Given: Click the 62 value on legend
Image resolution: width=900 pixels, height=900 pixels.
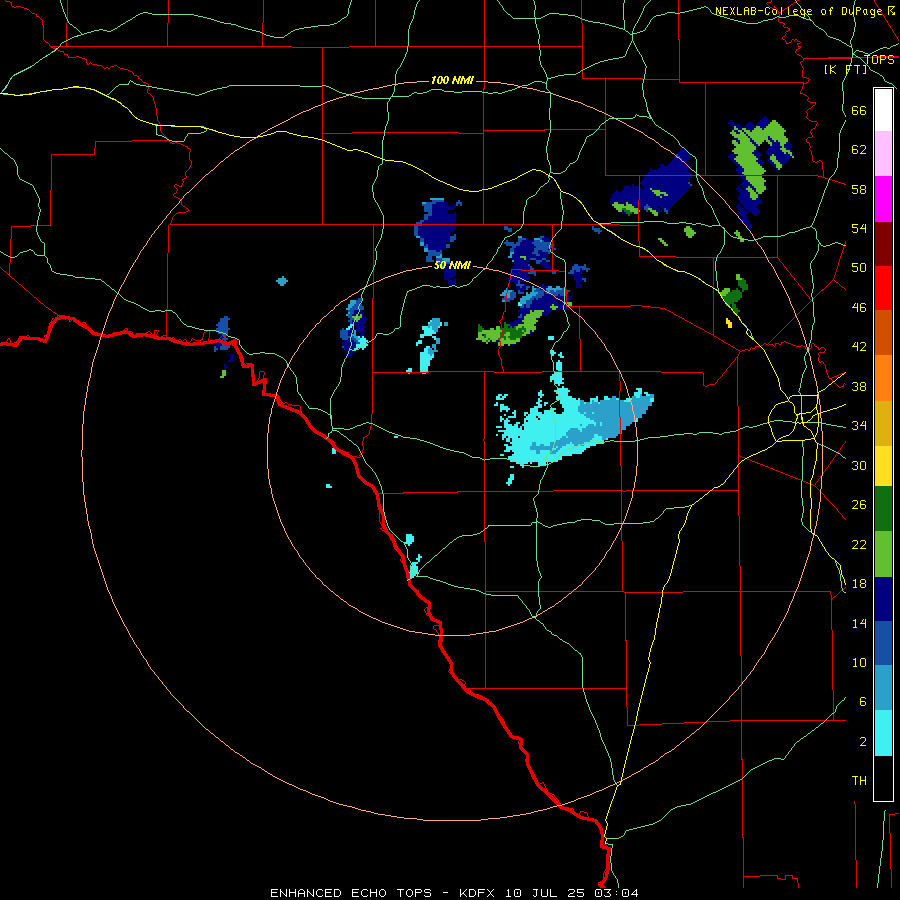Looking at the screenshot, I should coord(859,150).
